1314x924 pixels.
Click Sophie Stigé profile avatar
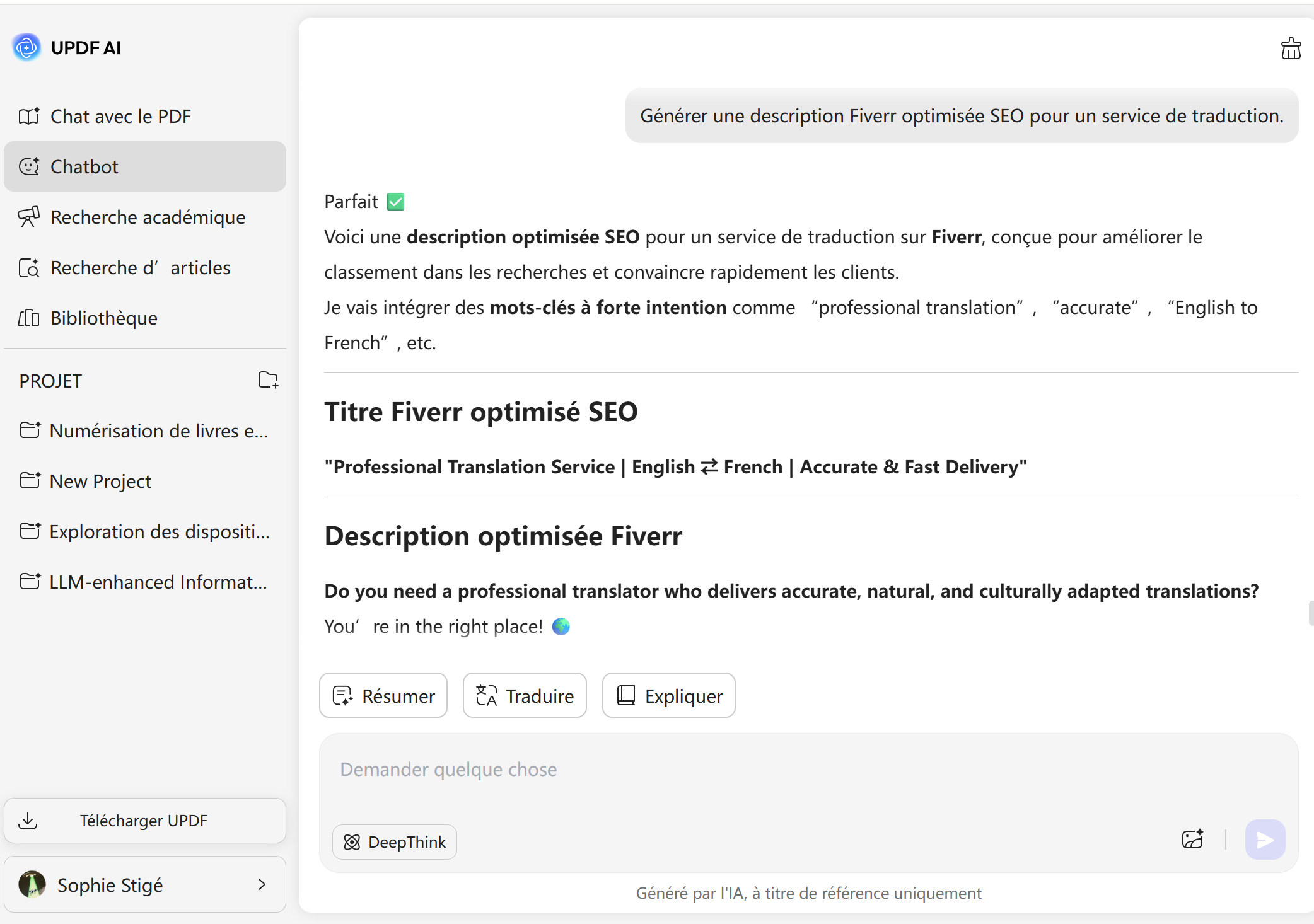(x=32, y=884)
